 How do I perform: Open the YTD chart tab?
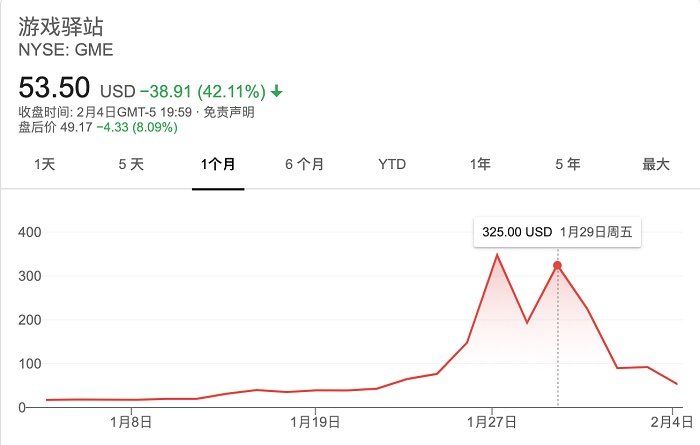[x=392, y=165]
